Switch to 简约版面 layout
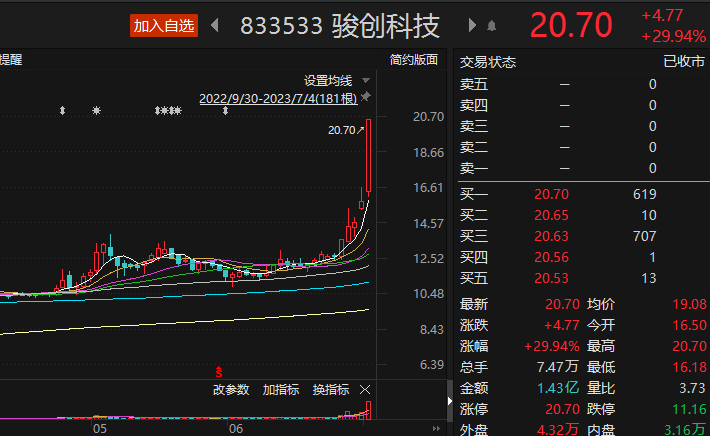Screen dimensions: 710x436 click(x=414, y=60)
